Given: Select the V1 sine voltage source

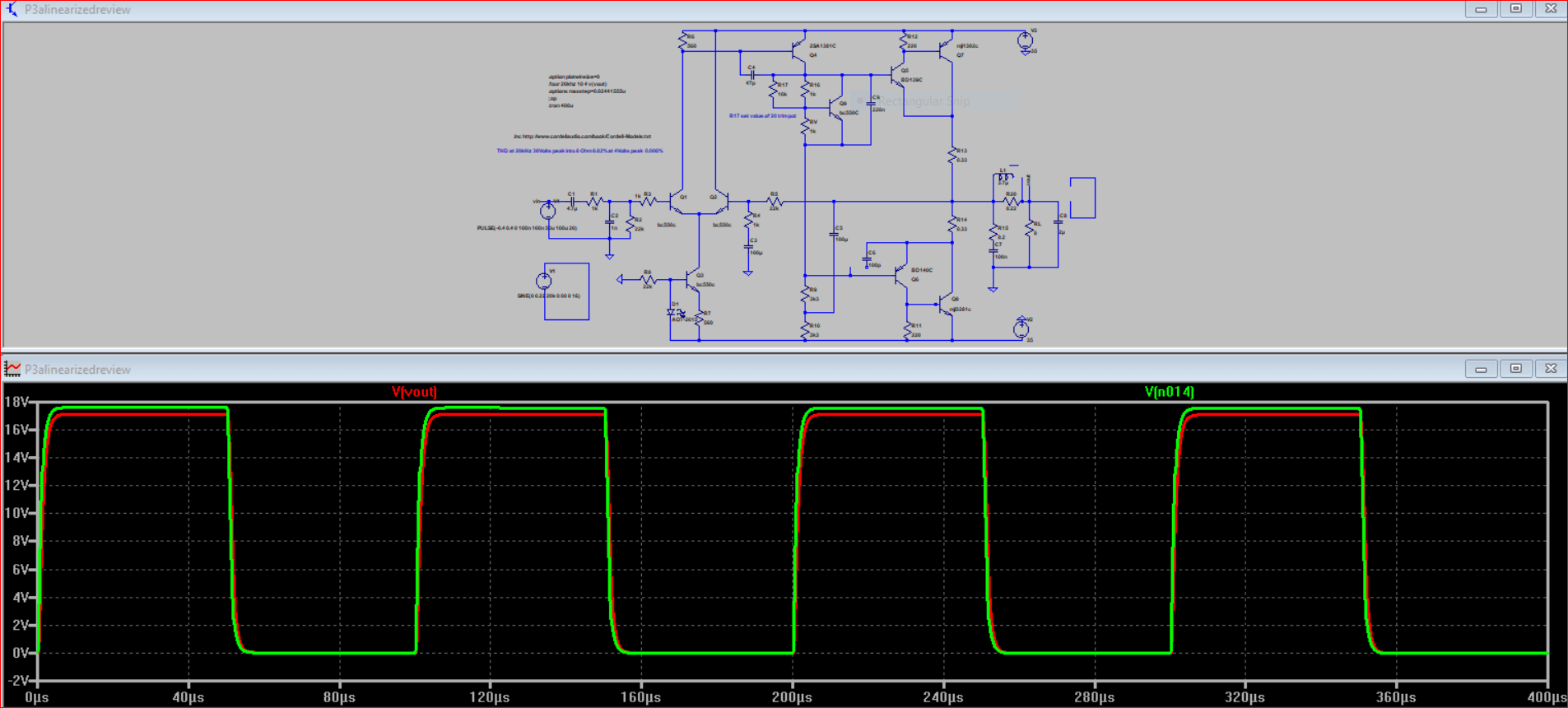Looking at the screenshot, I should point(544,281).
